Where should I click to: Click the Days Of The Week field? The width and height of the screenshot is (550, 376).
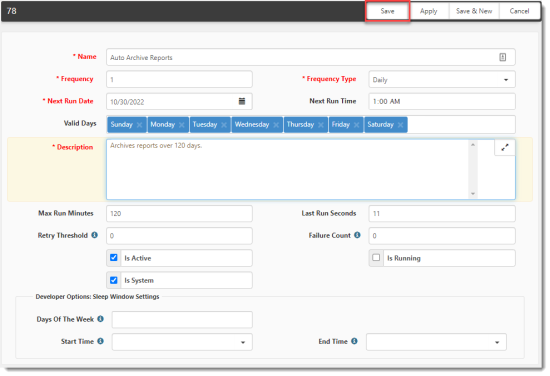(182, 320)
